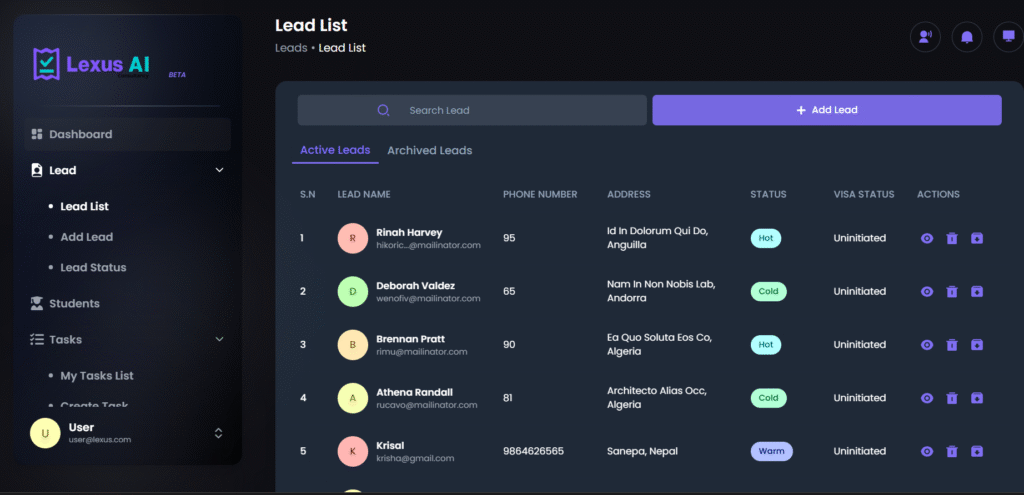Image resolution: width=1024 pixels, height=495 pixels.
Task: Open the voice assistant icon in header
Action: click(925, 37)
